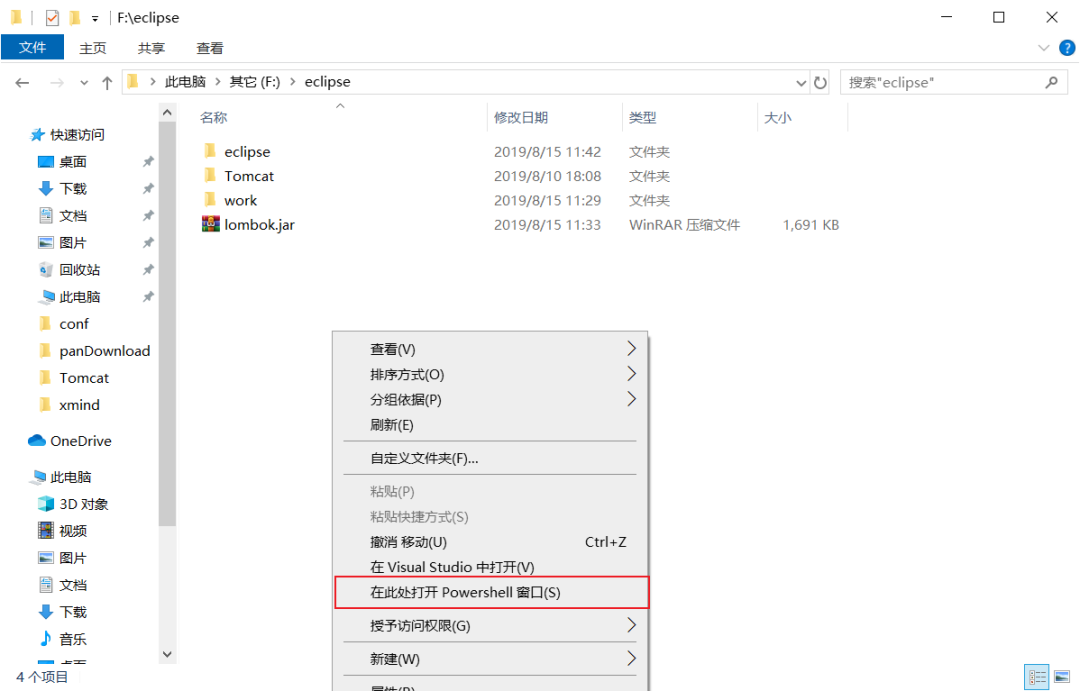Open 视频 under 此电脑
This screenshot has width=1080, height=691.
(x=73, y=531)
